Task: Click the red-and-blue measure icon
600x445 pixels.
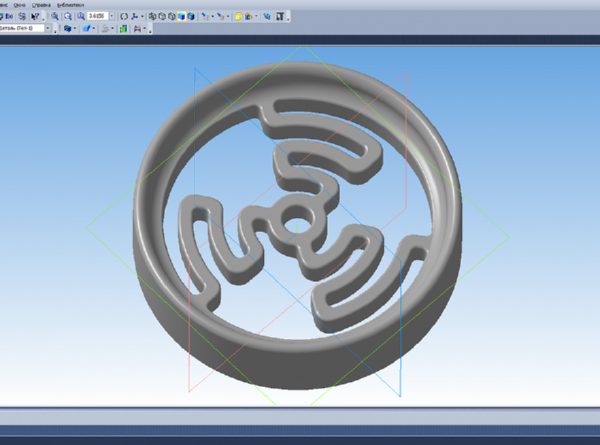Action: point(137,29)
